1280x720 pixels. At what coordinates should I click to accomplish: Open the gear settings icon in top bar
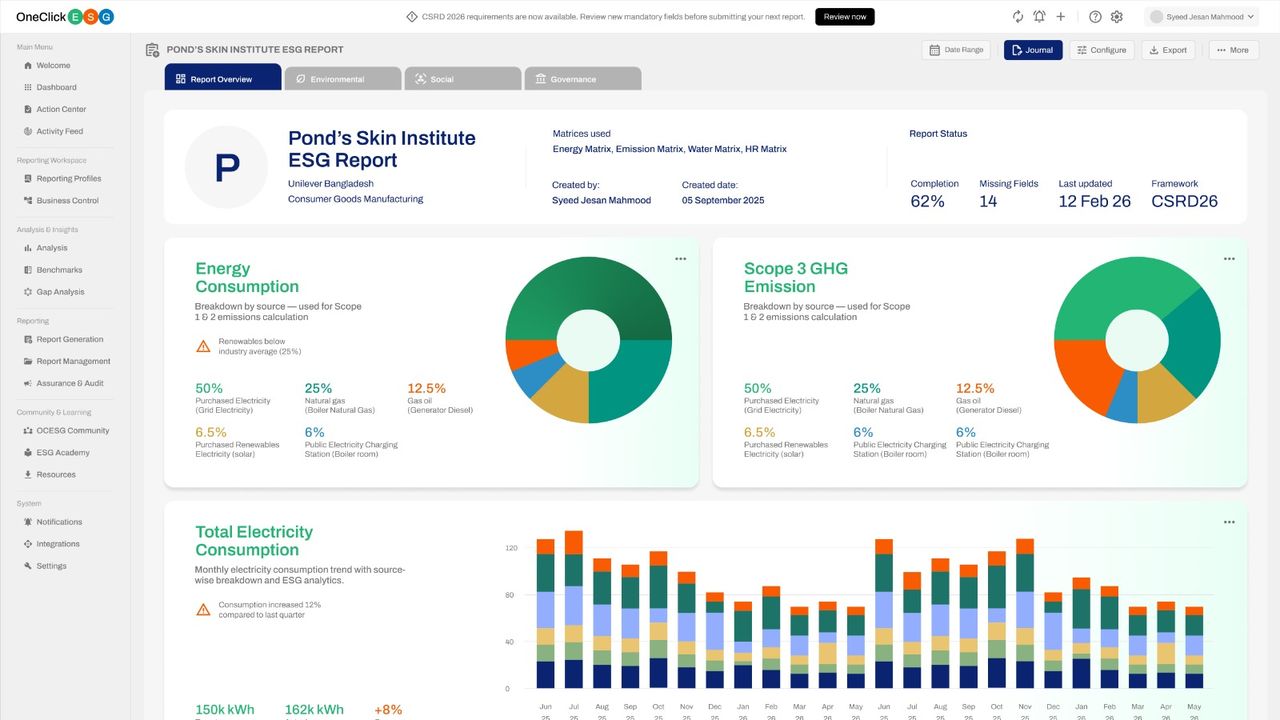click(1117, 17)
